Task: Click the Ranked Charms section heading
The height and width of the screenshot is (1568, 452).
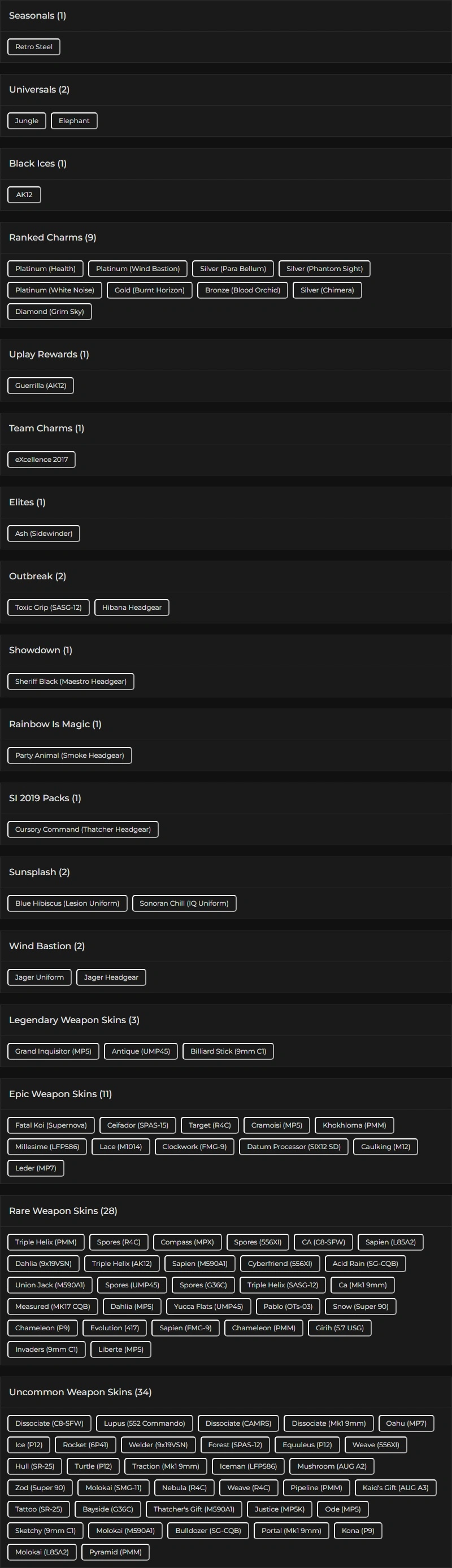Action: (53, 237)
